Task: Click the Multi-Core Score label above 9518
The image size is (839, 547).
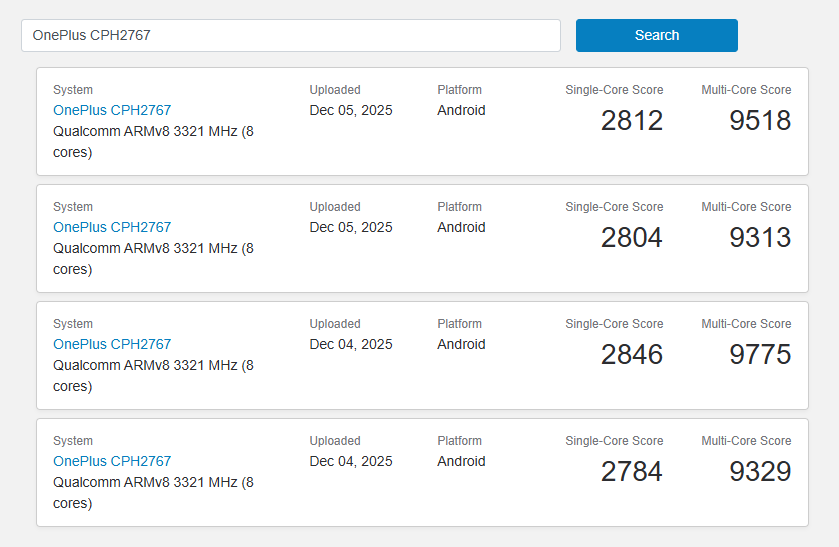Action: tap(746, 90)
